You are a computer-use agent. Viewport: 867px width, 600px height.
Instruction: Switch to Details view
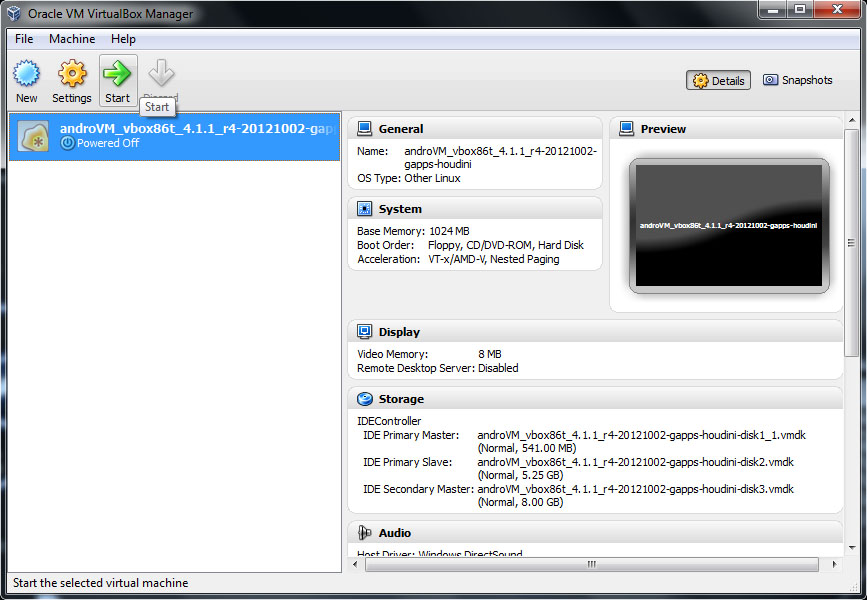(718, 81)
